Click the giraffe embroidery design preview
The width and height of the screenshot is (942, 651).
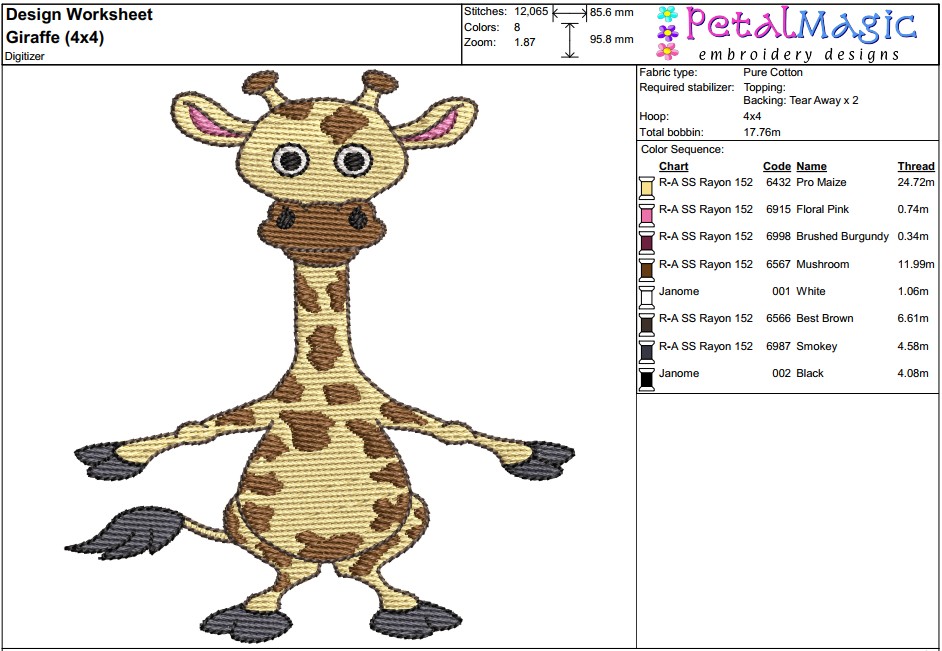(320, 354)
